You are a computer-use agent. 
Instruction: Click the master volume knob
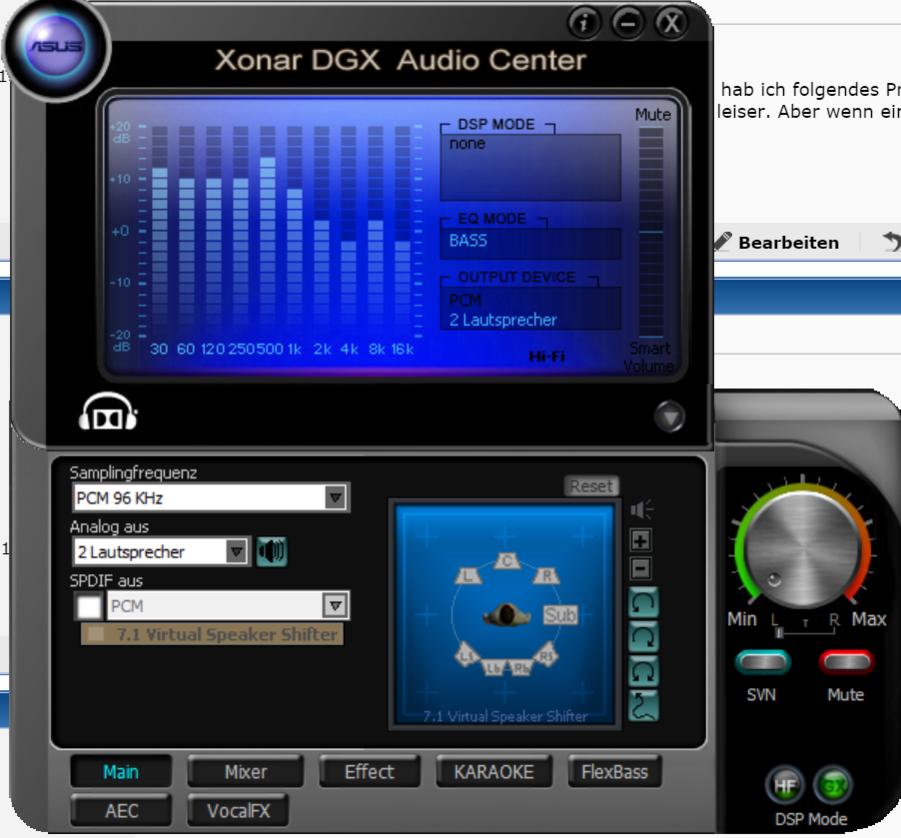pos(802,549)
